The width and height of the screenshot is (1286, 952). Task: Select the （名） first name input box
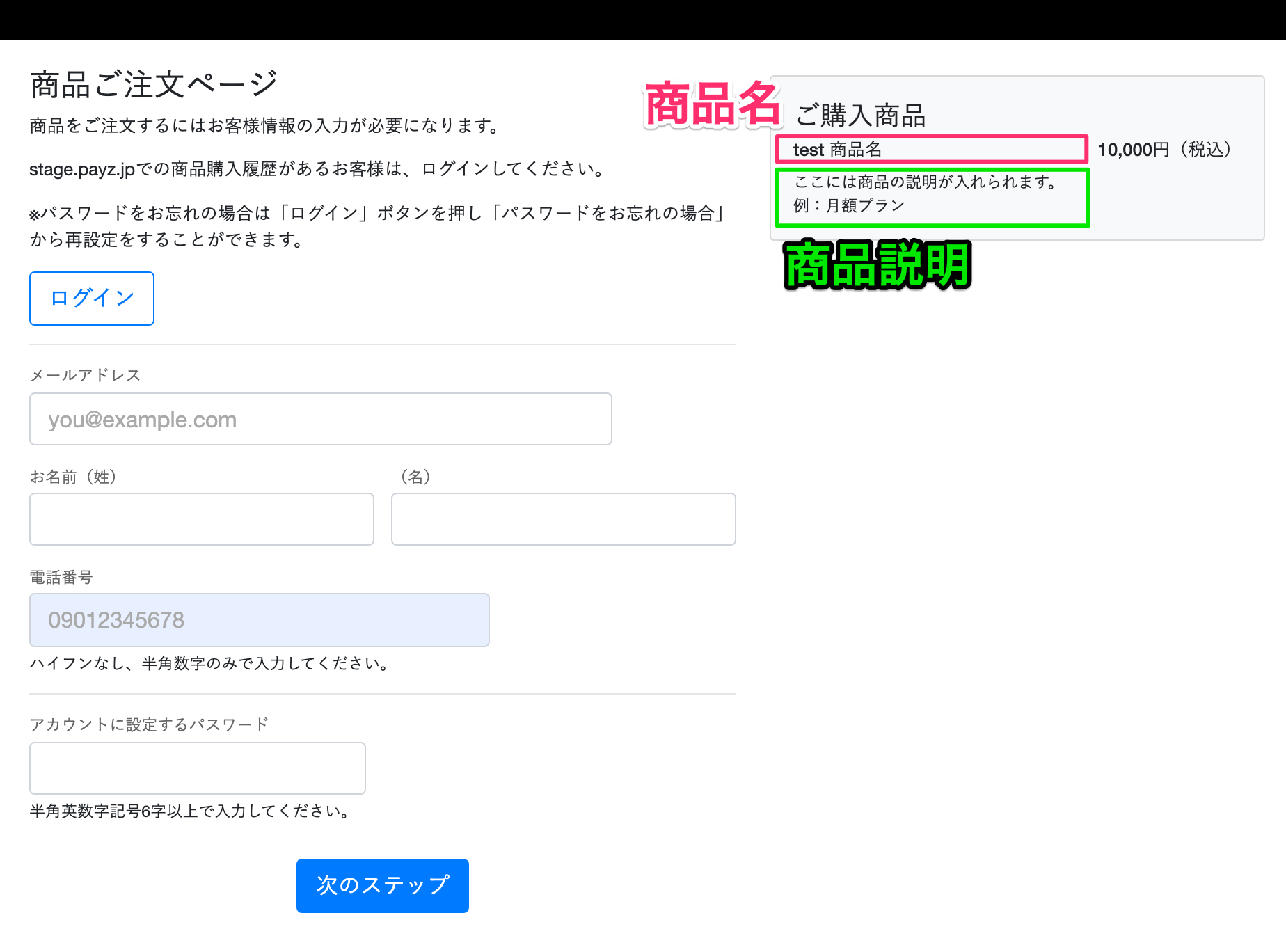pyautogui.click(x=563, y=519)
